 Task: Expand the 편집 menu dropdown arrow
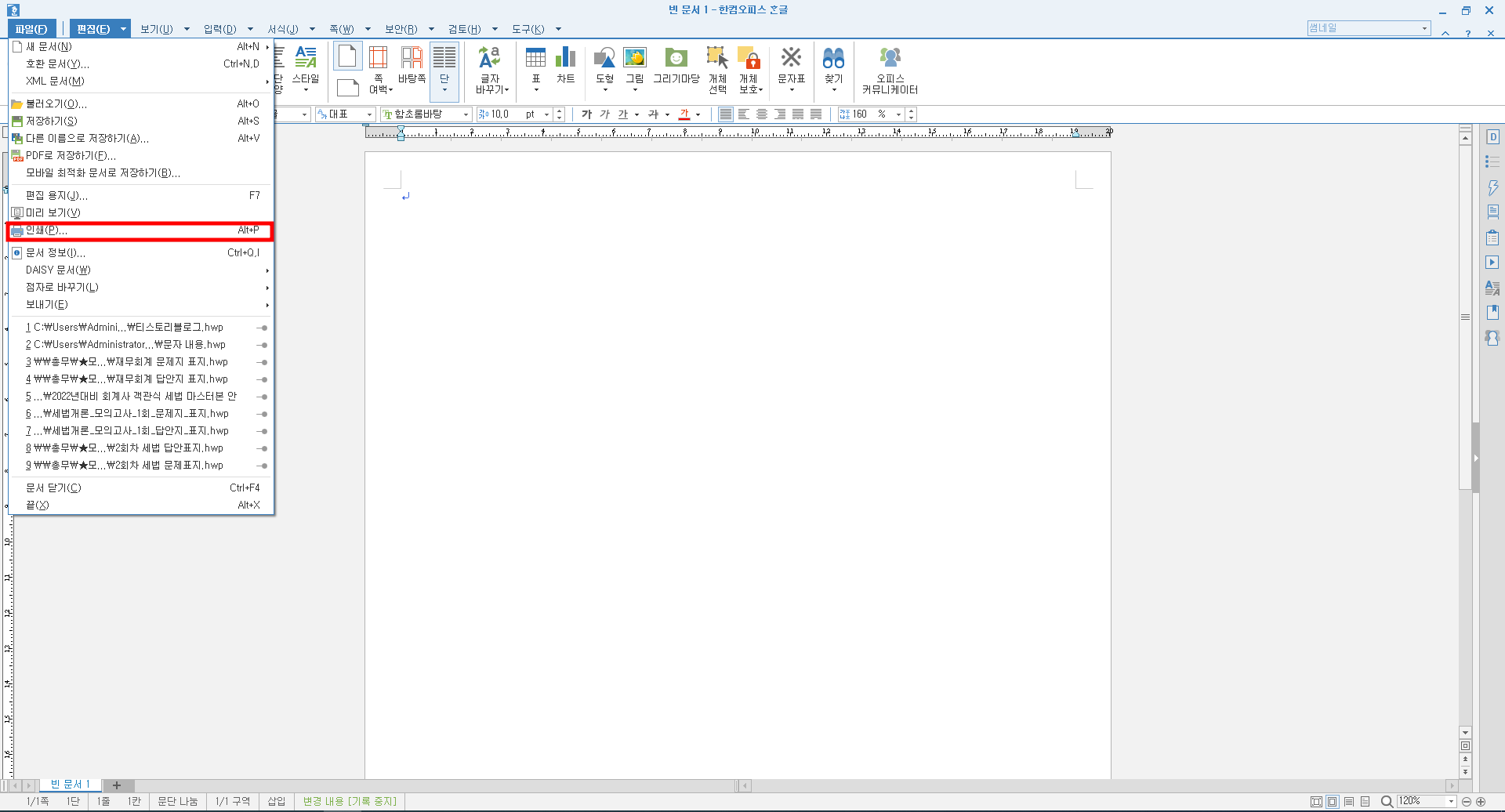click(x=123, y=29)
